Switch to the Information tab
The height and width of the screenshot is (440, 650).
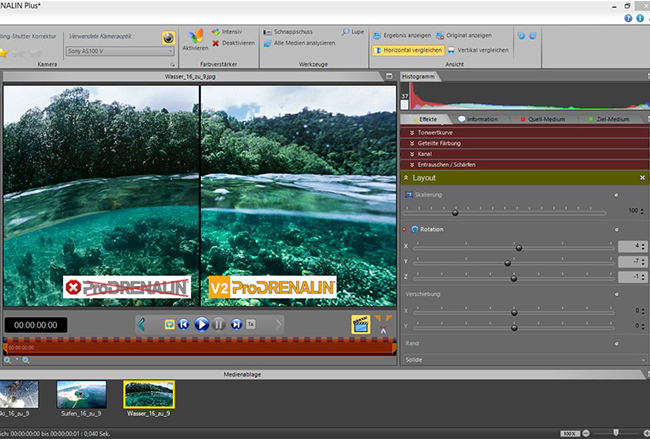tap(480, 120)
